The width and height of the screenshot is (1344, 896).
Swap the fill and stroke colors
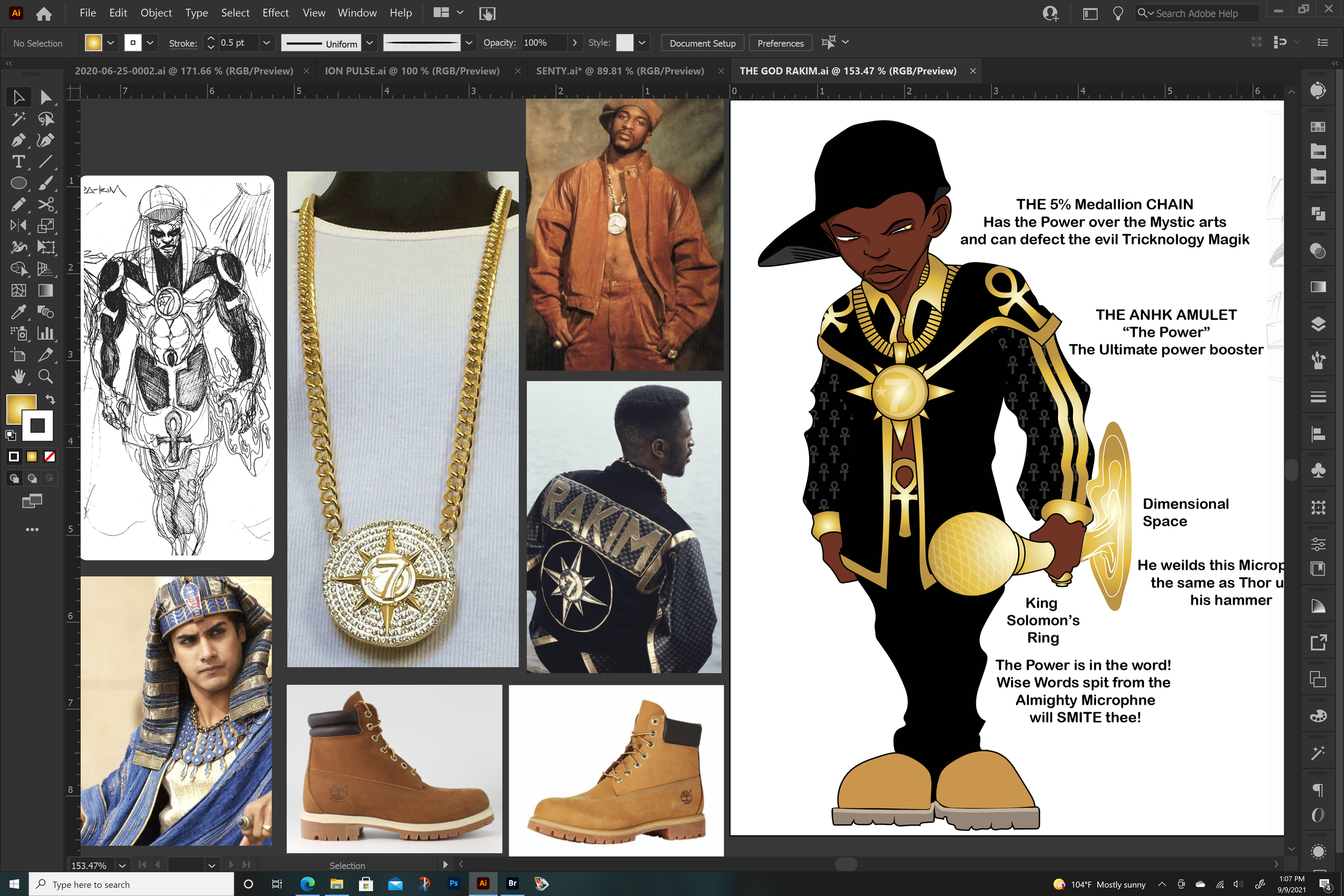(51, 399)
